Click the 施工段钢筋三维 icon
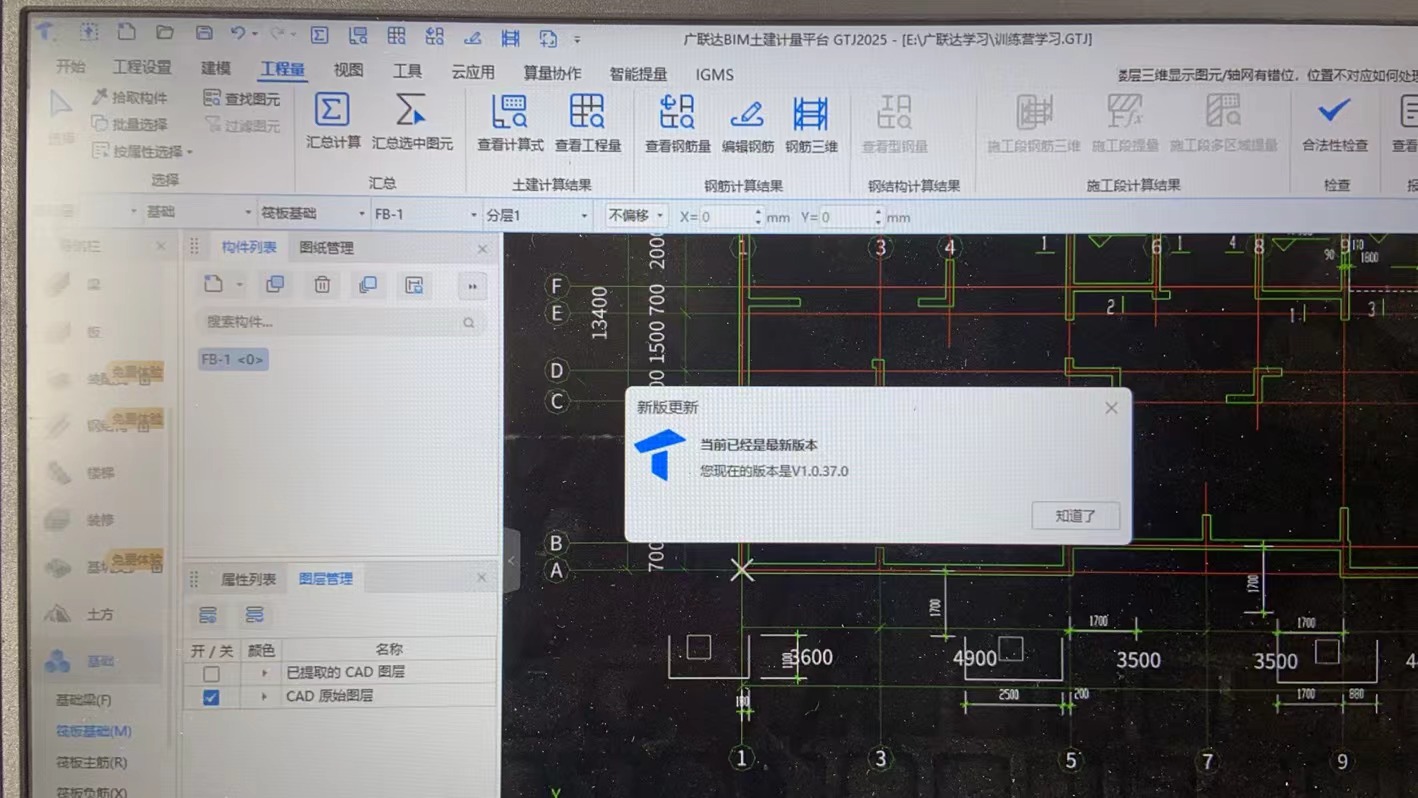1418x798 pixels. tap(1034, 113)
